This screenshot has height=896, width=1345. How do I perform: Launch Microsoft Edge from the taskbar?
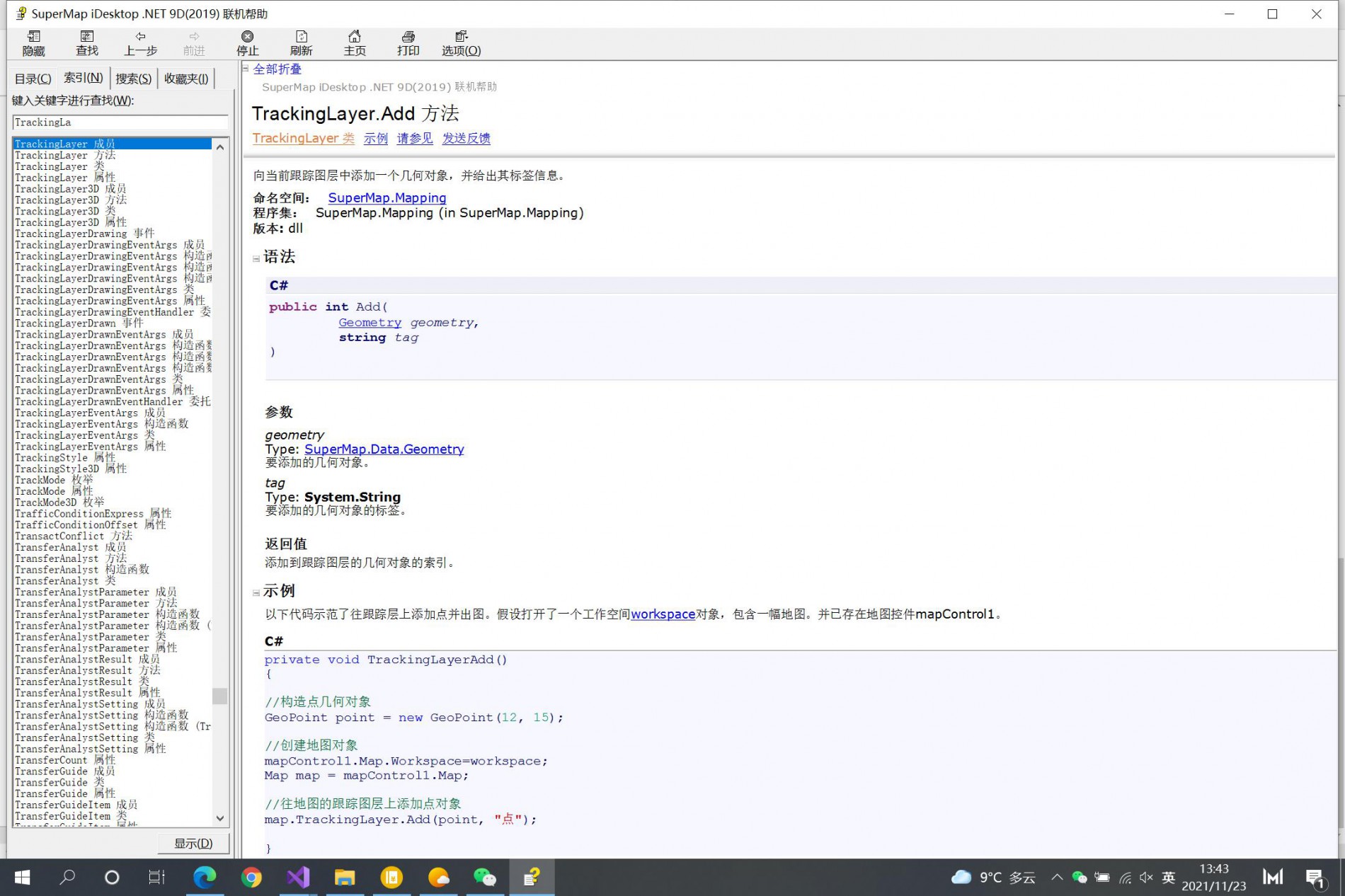(x=205, y=878)
